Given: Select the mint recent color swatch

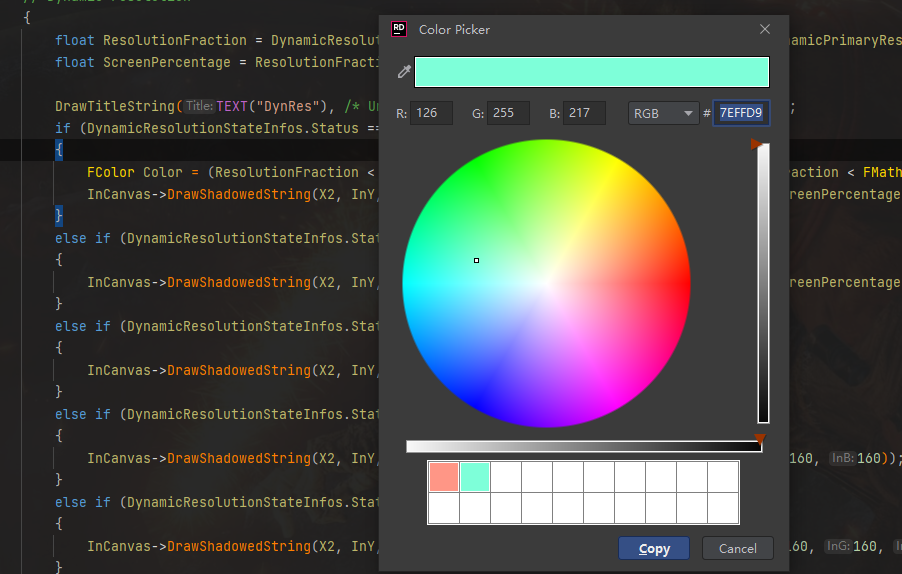Looking at the screenshot, I should pyautogui.click(x=475, y=477).
